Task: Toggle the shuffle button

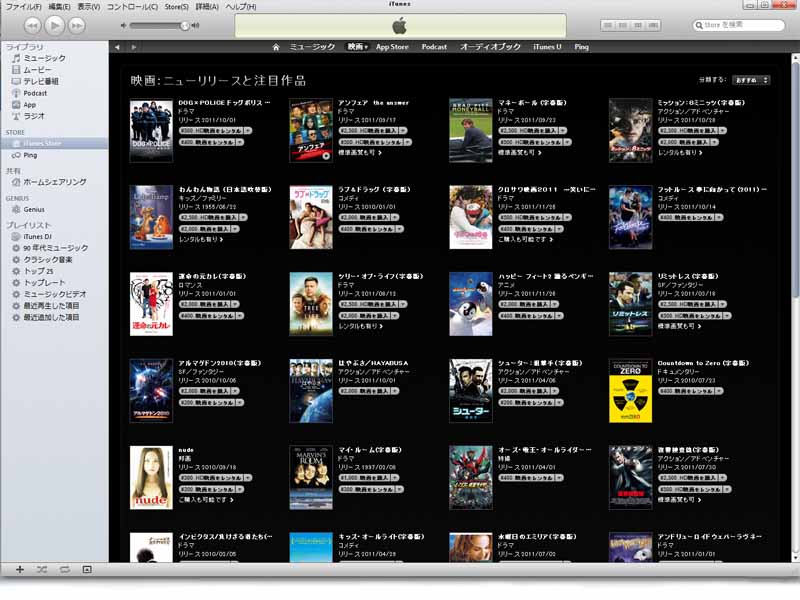Action: tap(42, 569)
